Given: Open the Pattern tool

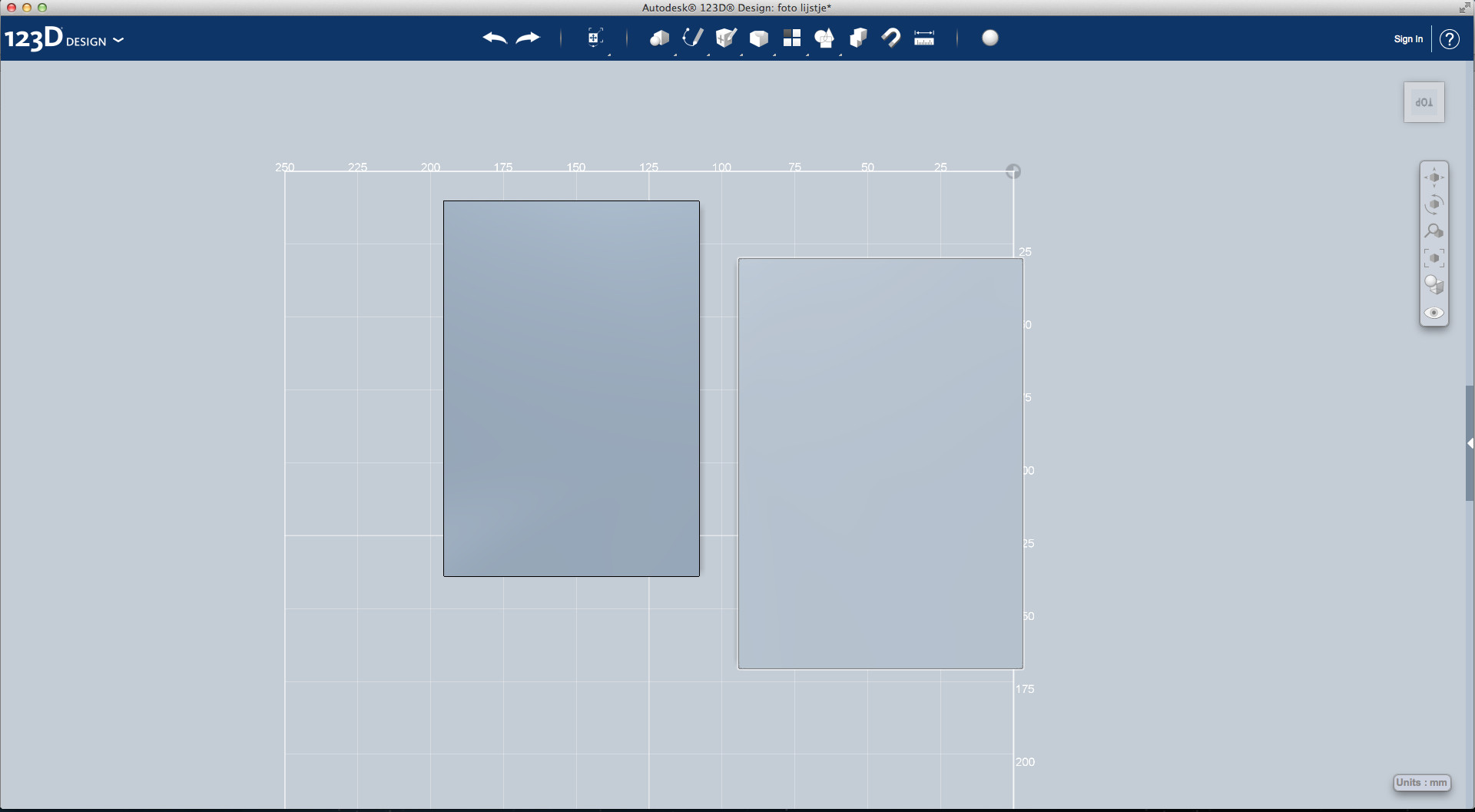Looking at the screenshot, I should [x=792, y=38].
